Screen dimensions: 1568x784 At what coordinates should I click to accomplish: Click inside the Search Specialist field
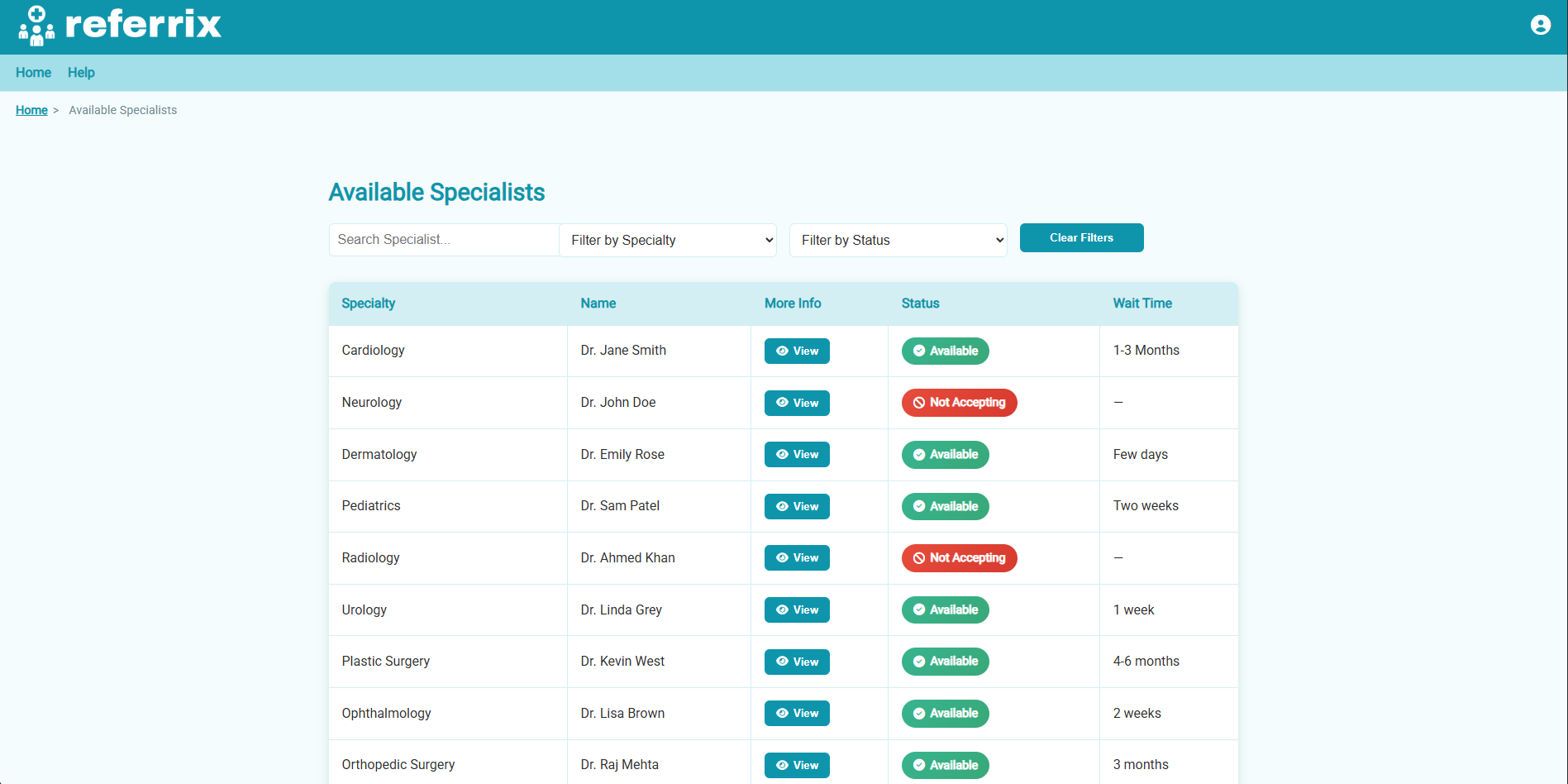coord(443,240)
